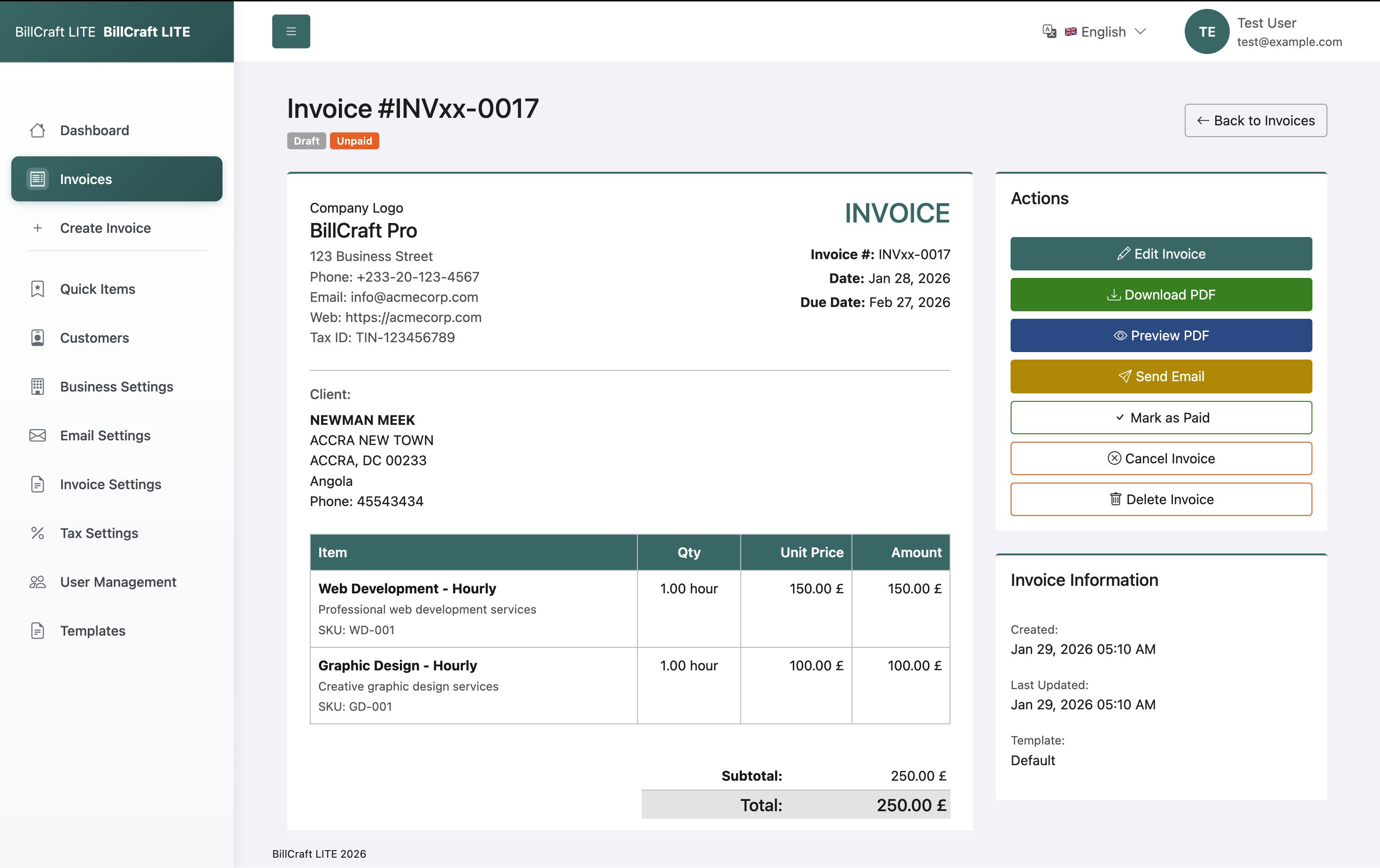The height and width of the screenshot is (868, 1380).
Task: Select Business Settings in the sidebar
Action: (116, 387)
